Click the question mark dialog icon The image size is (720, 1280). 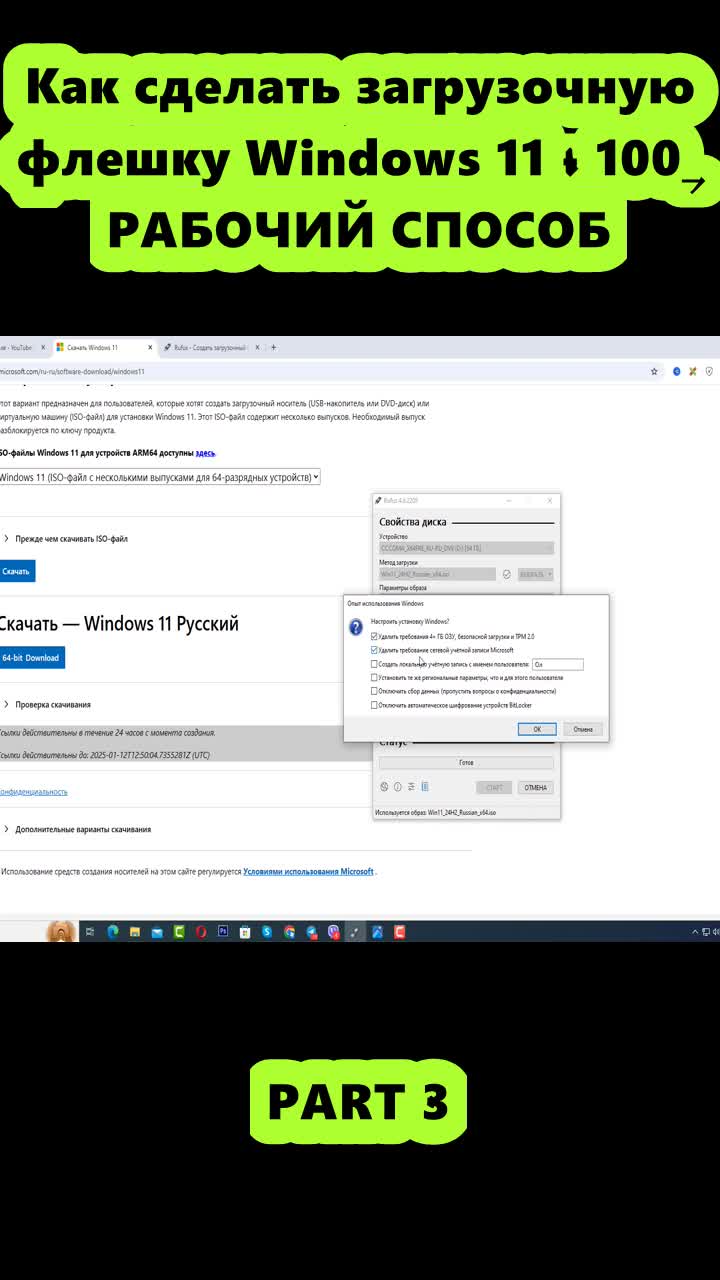click(x=356, y=628)
